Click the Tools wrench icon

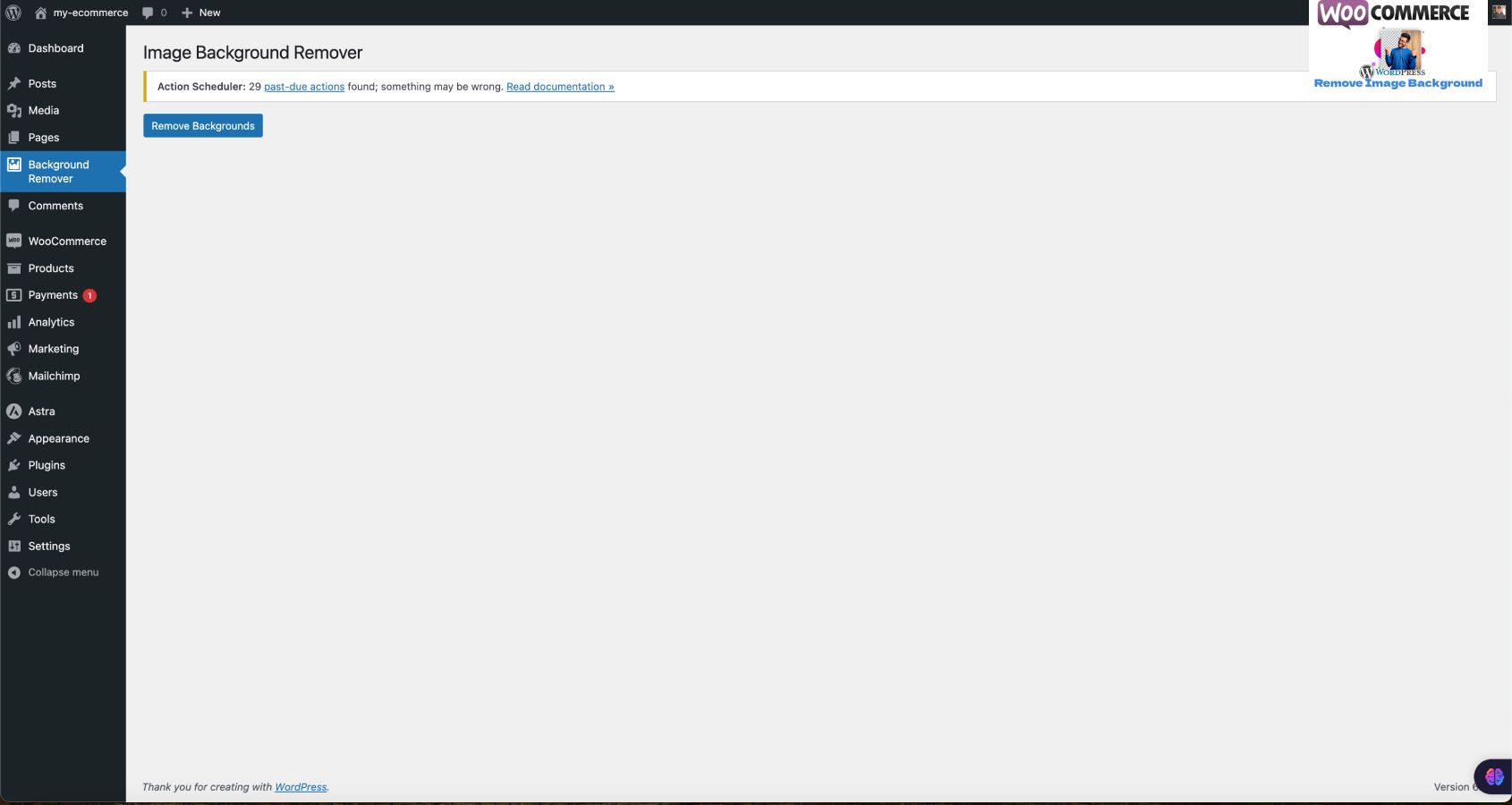pos(14,519)
